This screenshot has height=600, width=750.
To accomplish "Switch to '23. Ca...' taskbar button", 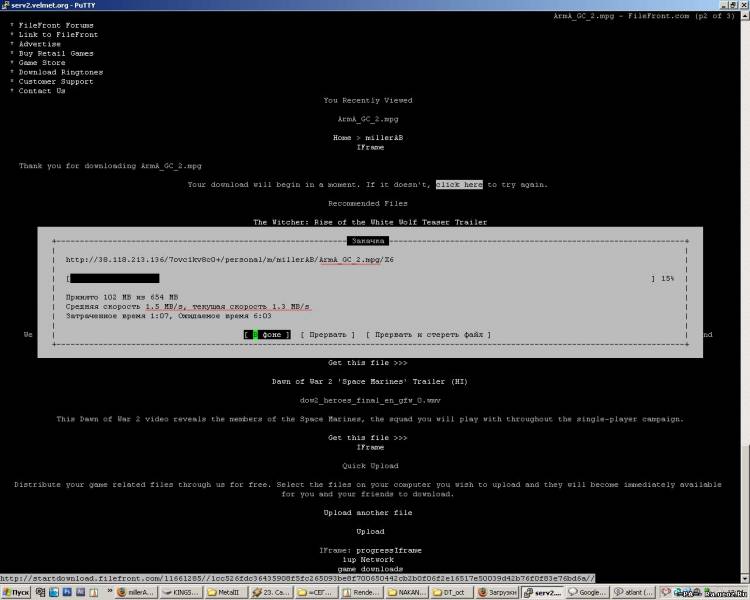I will (270, 592).
